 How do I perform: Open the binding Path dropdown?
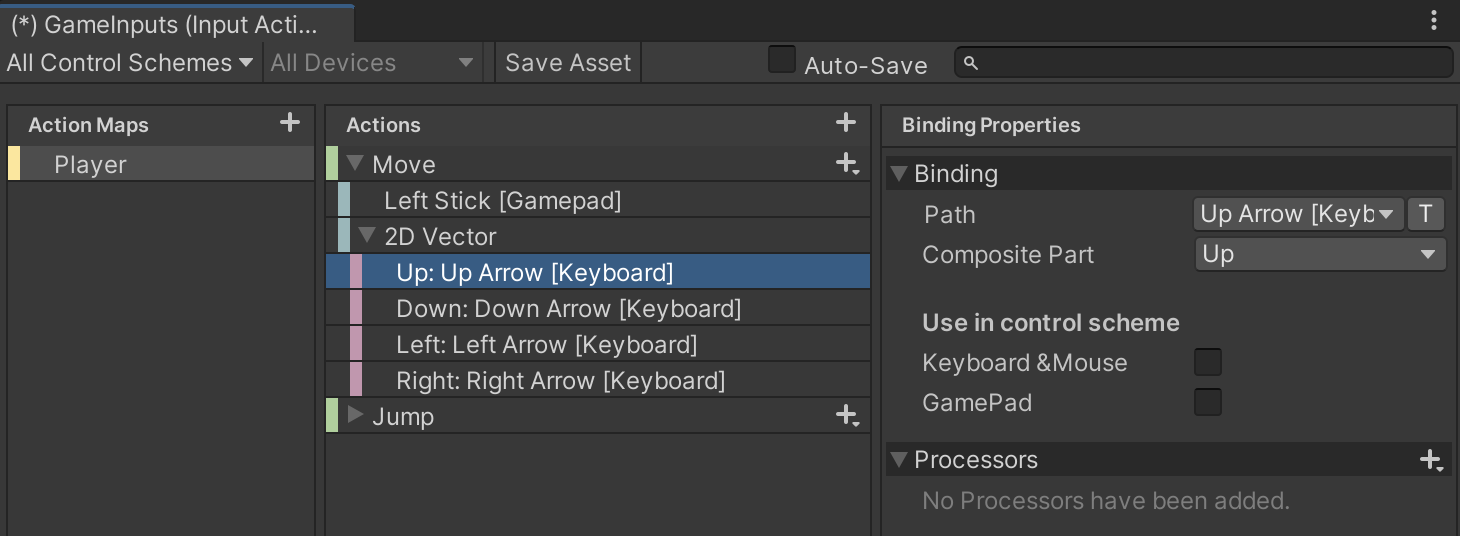click(1298, 214)
